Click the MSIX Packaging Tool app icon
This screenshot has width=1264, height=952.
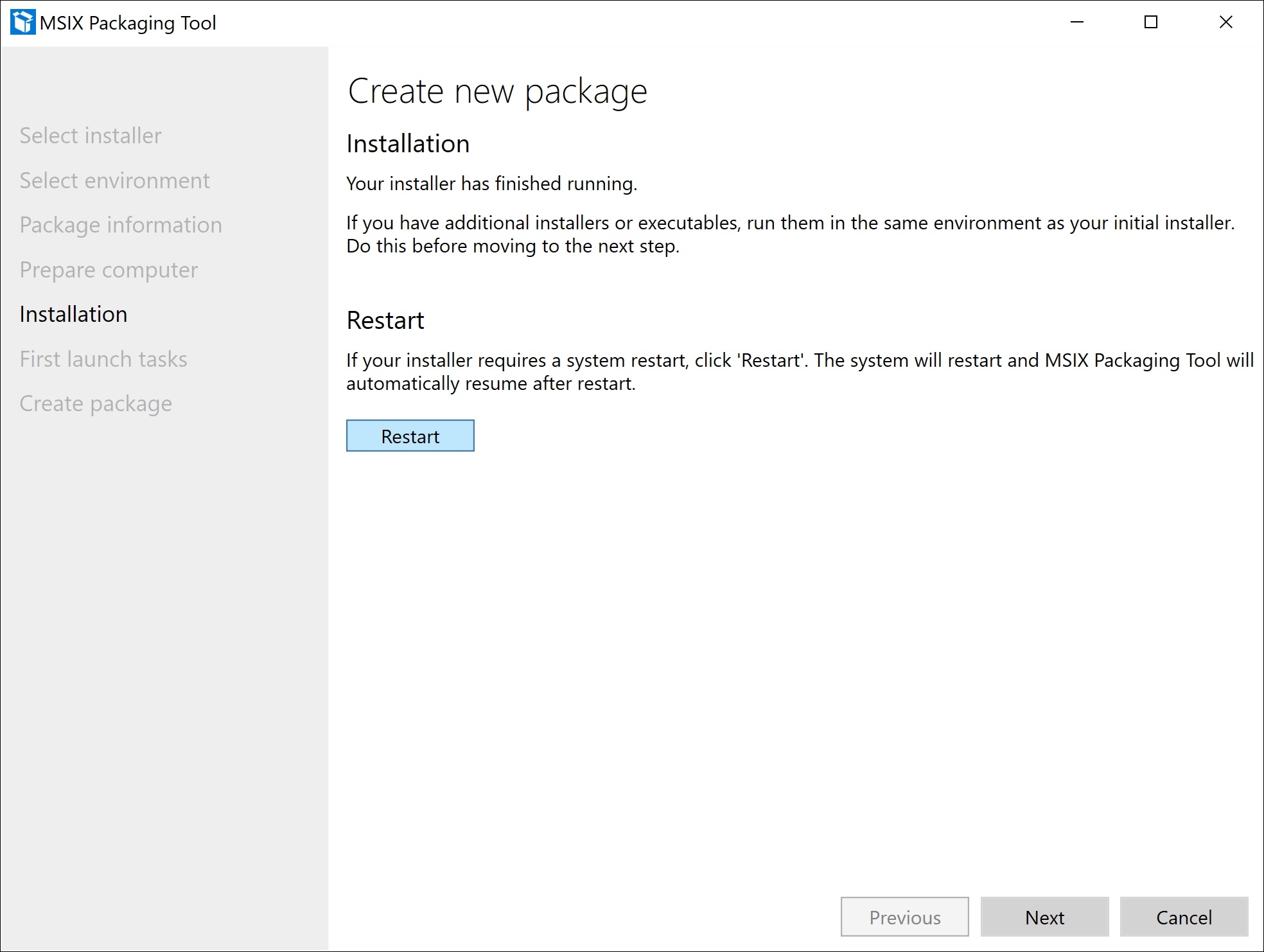[22, 22]
